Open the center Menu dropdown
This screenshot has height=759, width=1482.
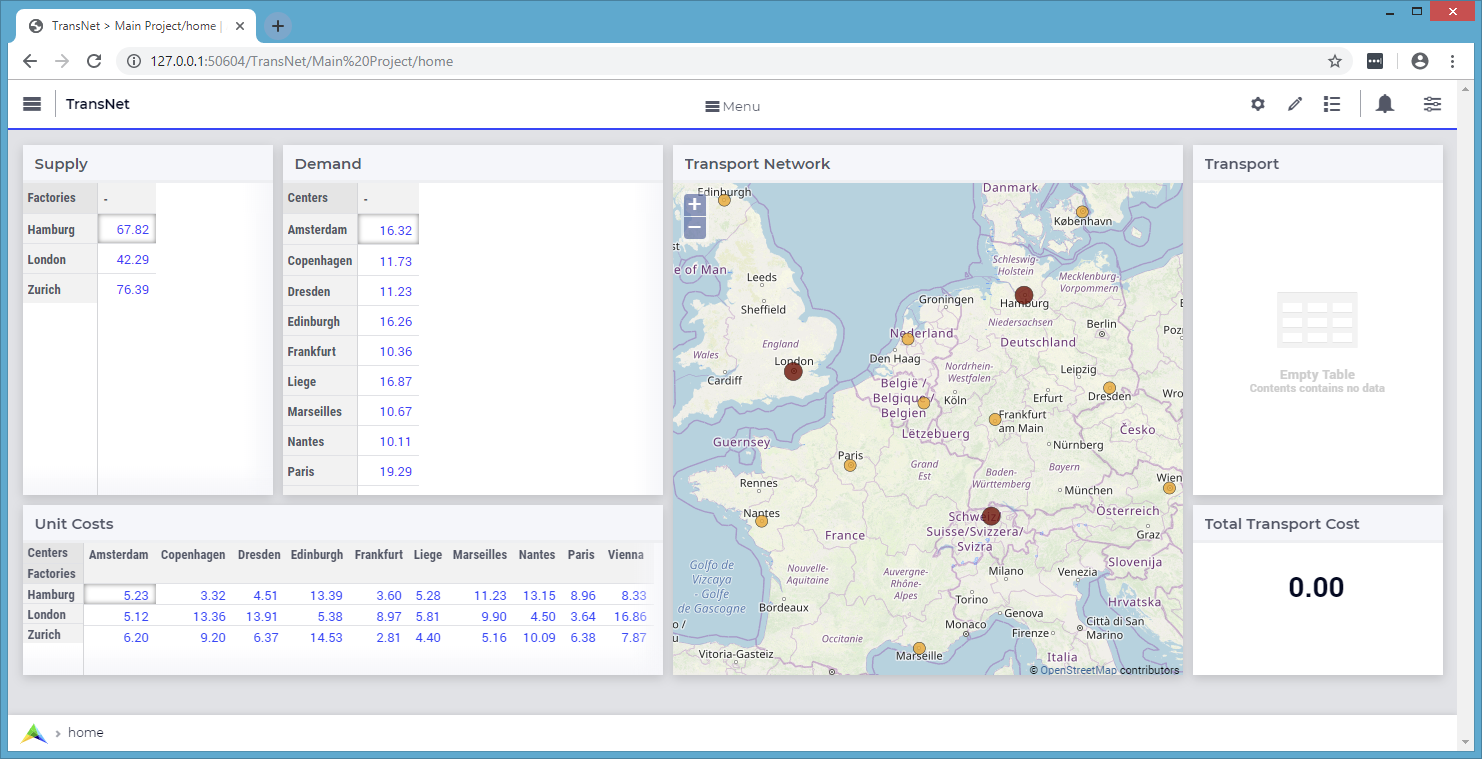click(733, 106)
